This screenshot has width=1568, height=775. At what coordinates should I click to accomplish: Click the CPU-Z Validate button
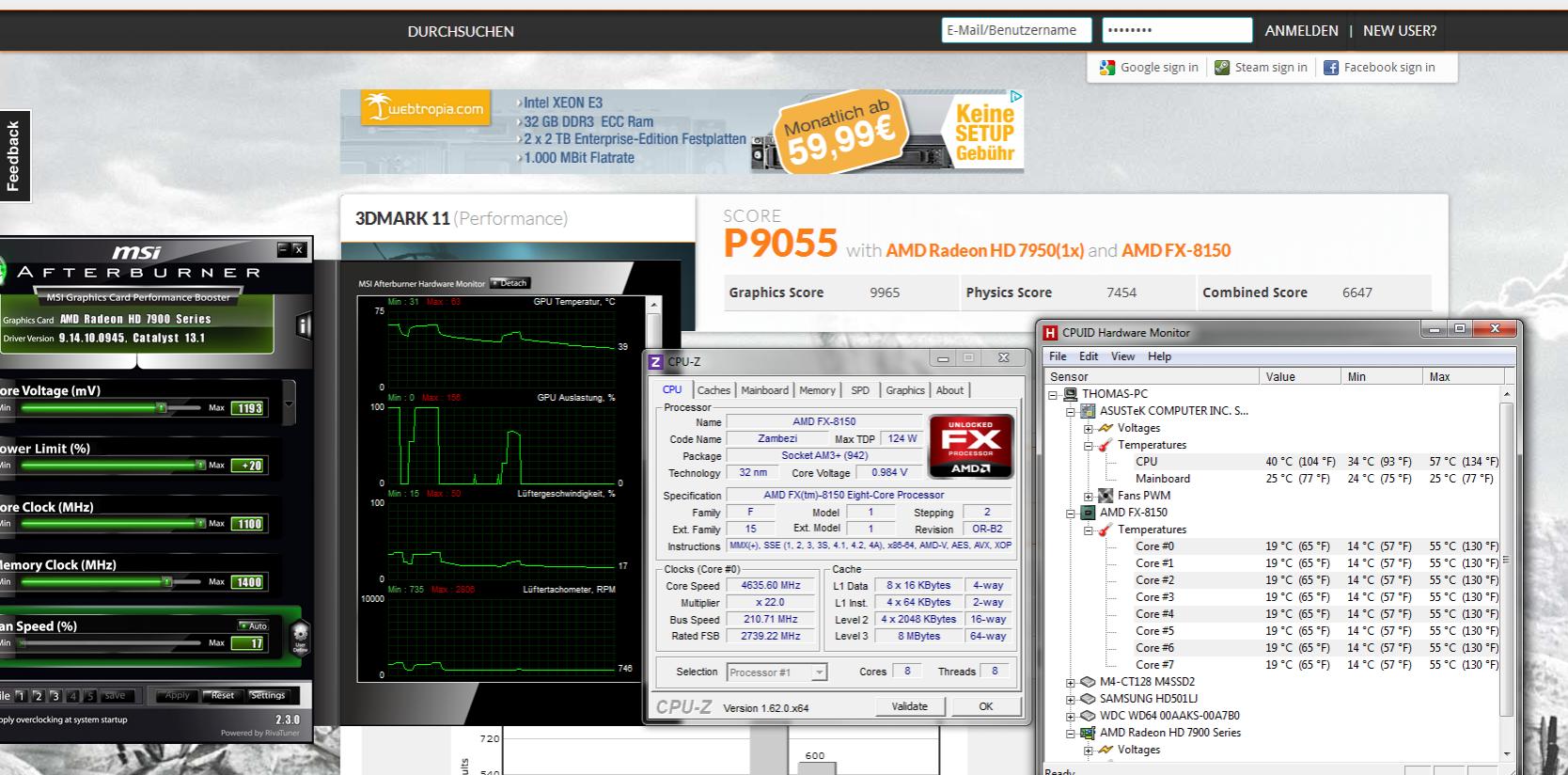click(909, 706)
